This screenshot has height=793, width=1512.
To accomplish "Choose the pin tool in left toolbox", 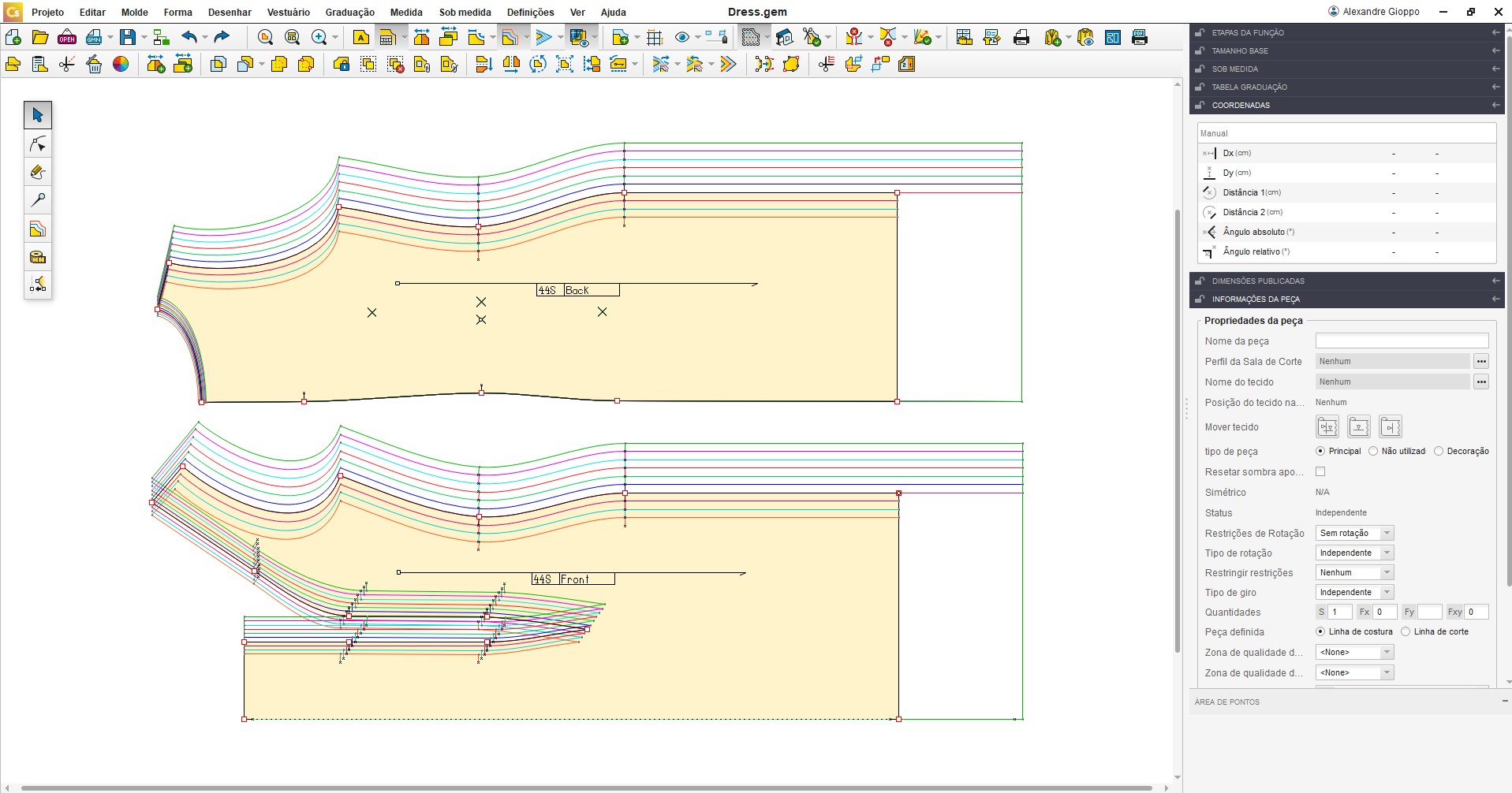I will pyautogui.click(x=37, y=200).
